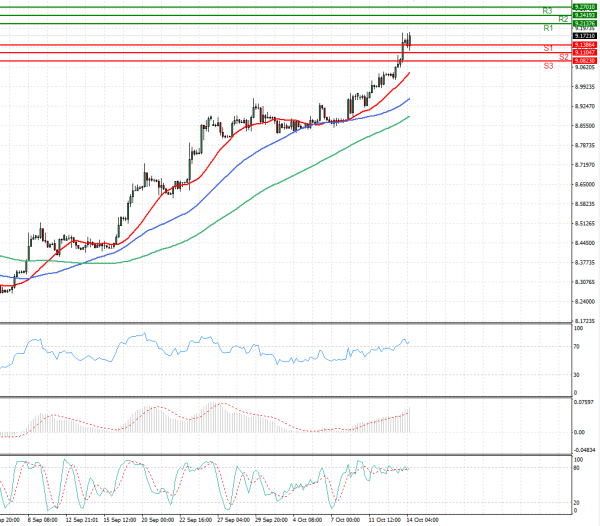600x526 pixels.
Task: Select the black current price tag 9.17210
Action: point(585,36)
